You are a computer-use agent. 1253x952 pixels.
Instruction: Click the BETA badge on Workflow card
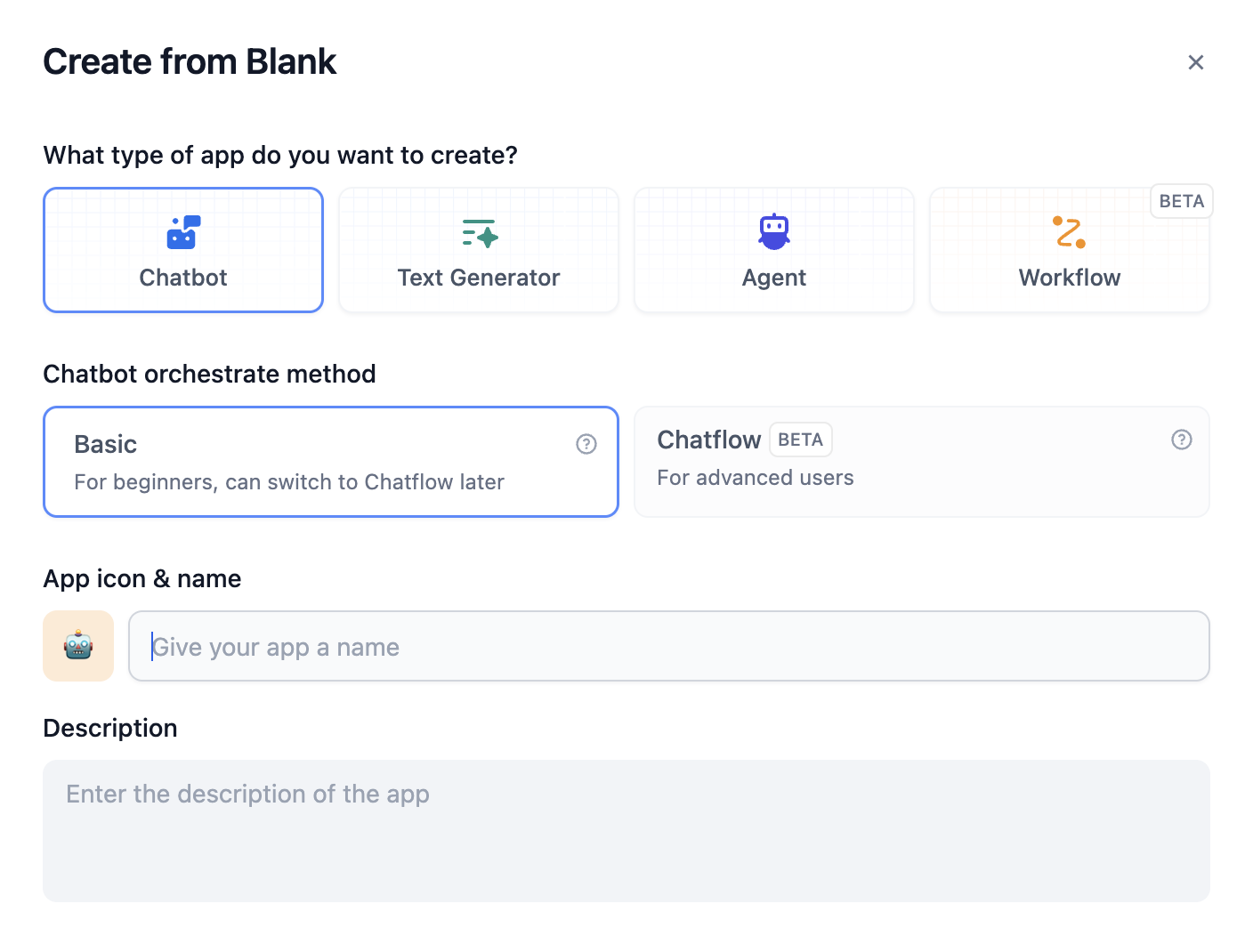click(x=1181, y=201)
